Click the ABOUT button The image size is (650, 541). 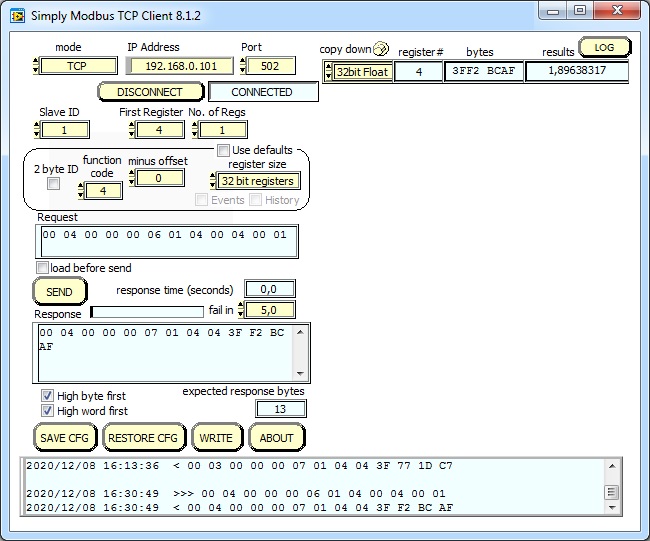point(276,438)
